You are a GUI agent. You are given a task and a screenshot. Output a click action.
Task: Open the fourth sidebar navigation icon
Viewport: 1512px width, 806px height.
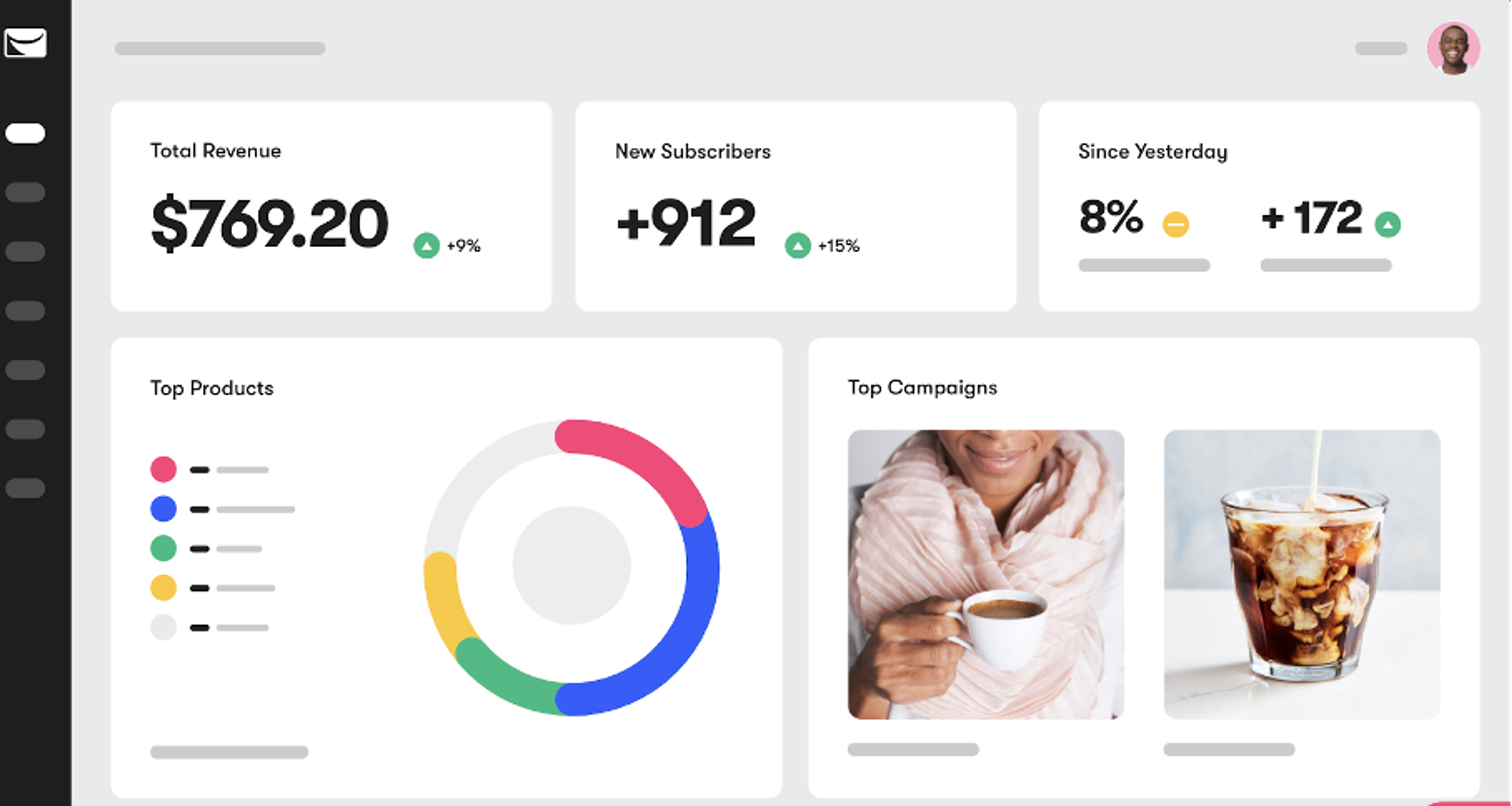coord(25,370)
